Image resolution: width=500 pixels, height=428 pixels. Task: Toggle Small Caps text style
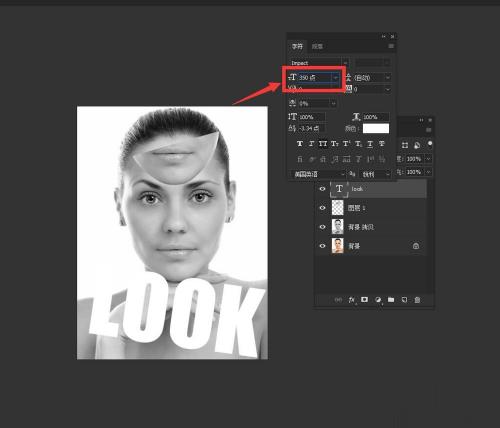click(335, 144)
